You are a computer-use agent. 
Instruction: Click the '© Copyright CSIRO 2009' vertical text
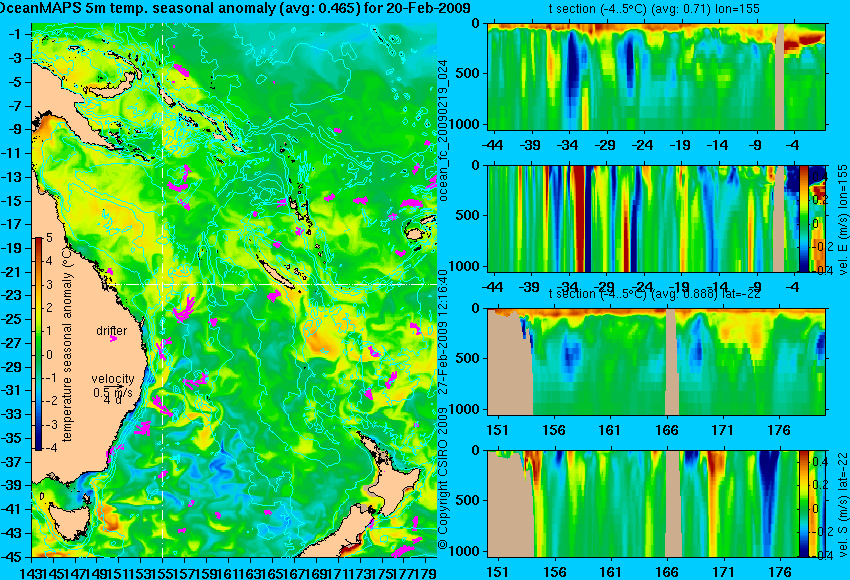coord(443,477)
